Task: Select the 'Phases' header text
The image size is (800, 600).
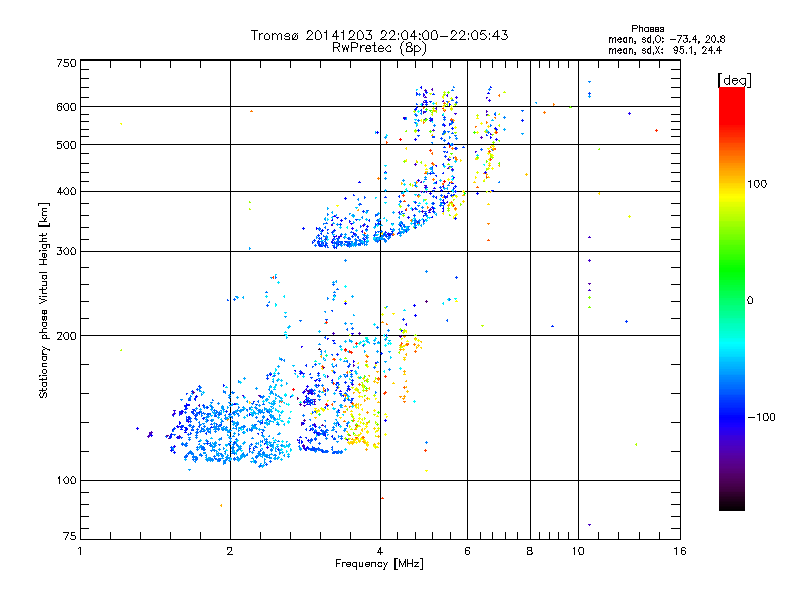Action: coord(647,29)
